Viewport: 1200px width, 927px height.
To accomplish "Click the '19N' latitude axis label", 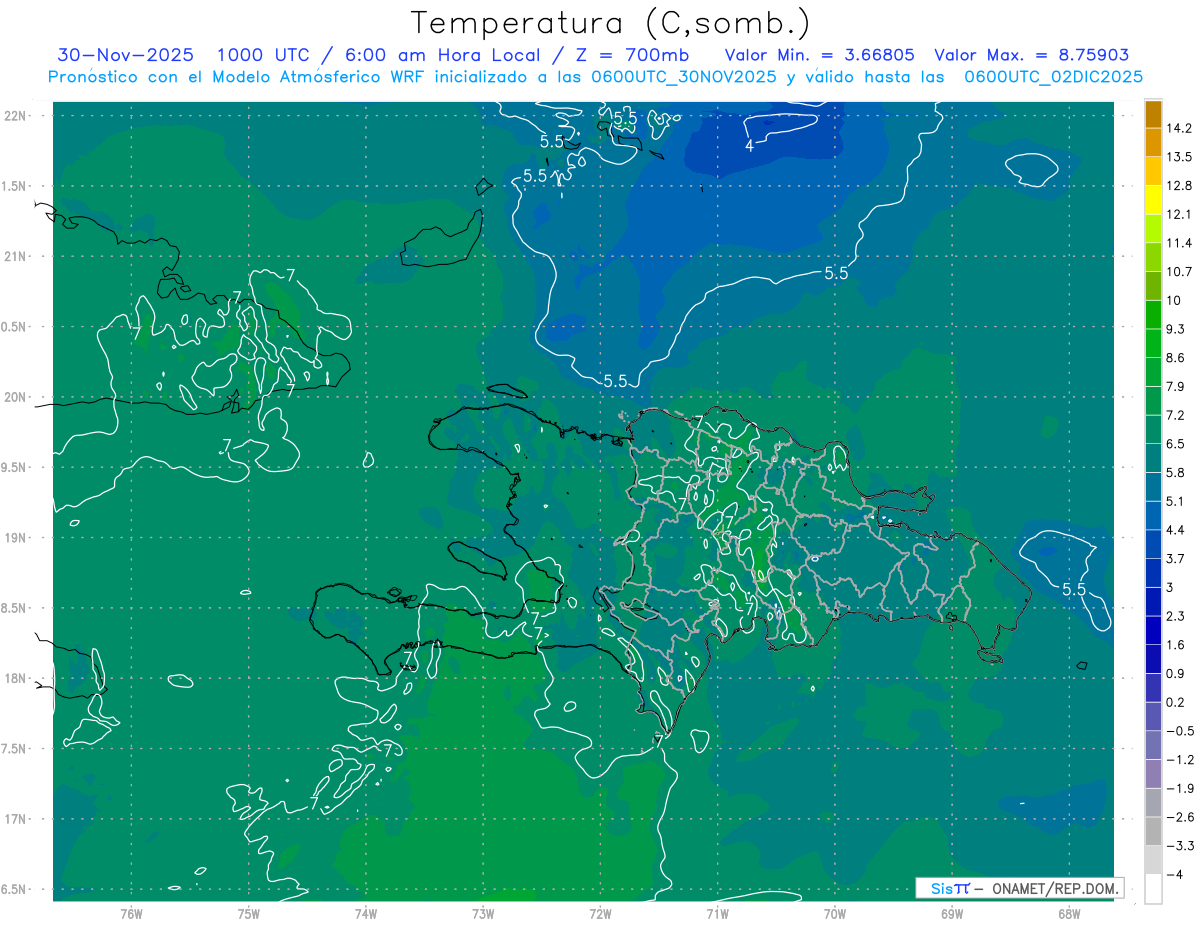I will (15, 538).
